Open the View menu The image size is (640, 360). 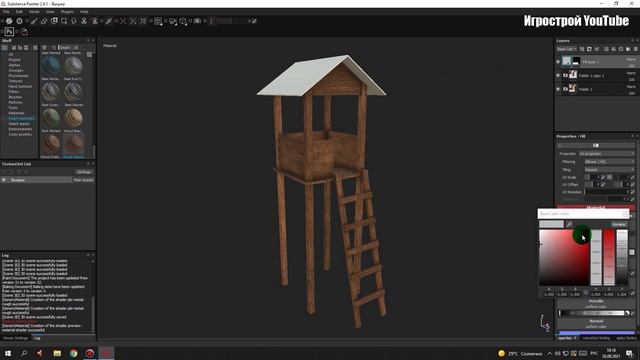pos(50,12)
